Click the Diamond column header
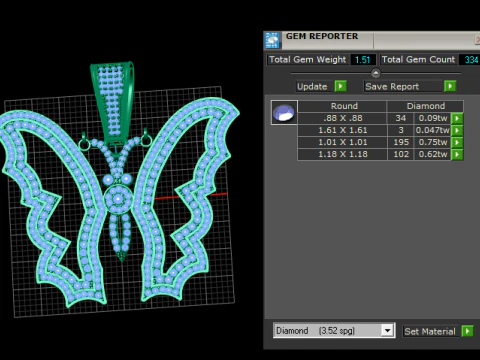Image resolution: width=480 pixels, height=360 pixels. [x=426, y=106]
